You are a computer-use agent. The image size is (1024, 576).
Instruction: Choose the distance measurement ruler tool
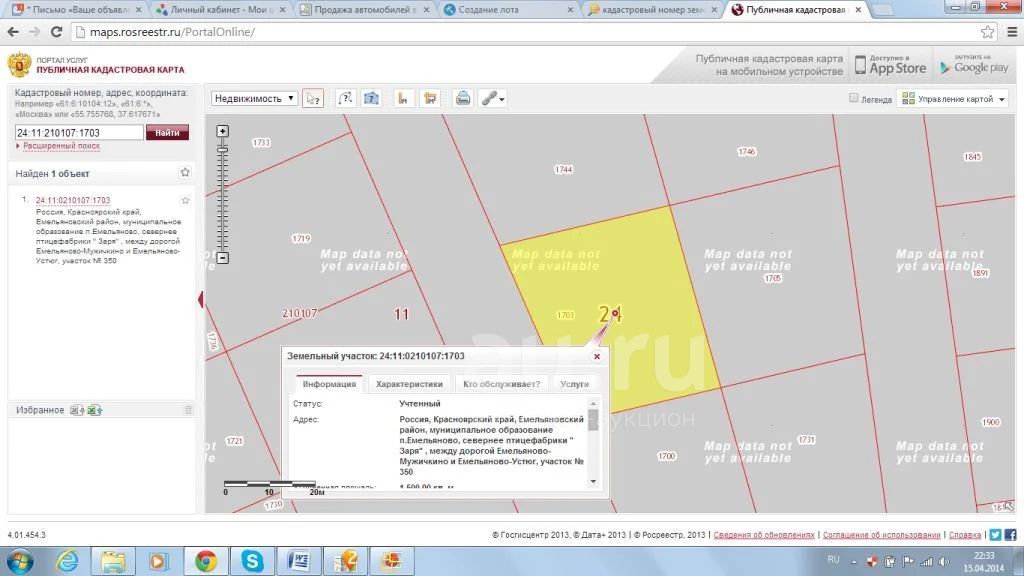[x=403, y=99]
